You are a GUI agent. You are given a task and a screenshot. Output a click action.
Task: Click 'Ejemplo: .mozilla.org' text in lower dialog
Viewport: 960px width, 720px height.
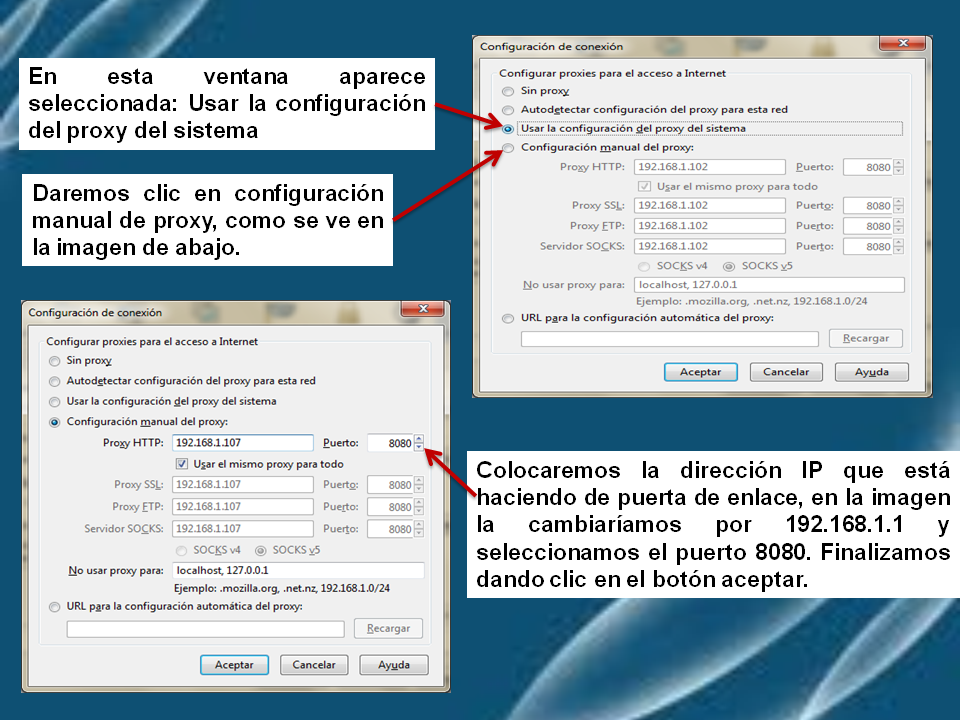point(282,588)
